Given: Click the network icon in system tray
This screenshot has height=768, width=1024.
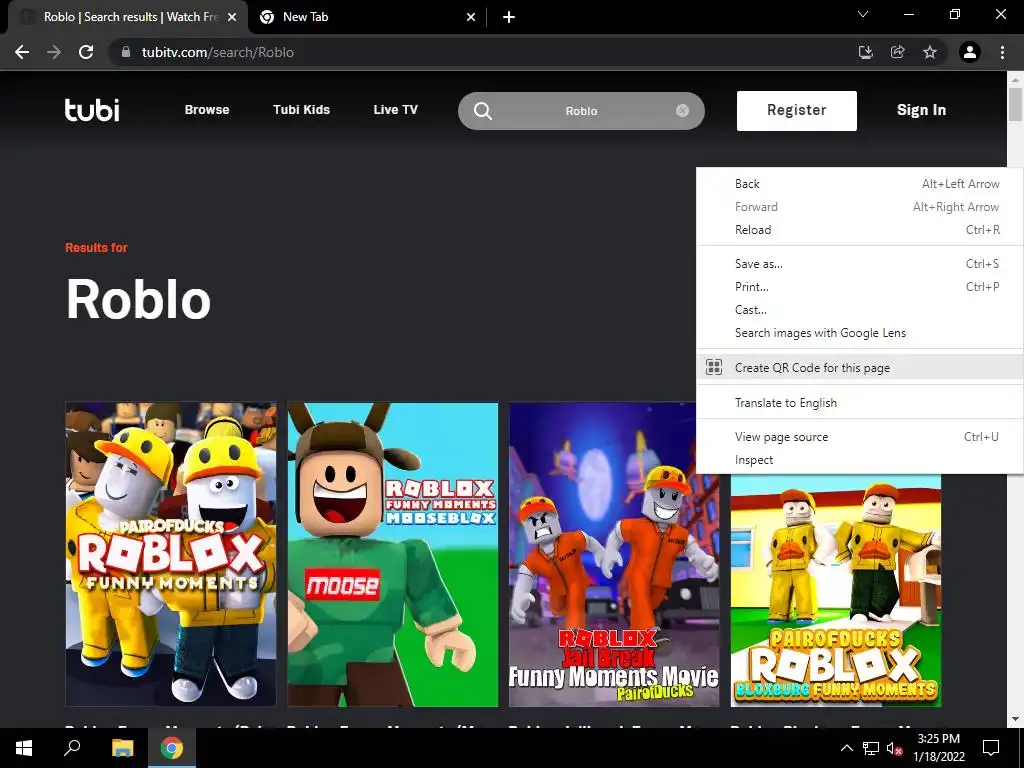Looking at the screenshot, I should [871, 748].
